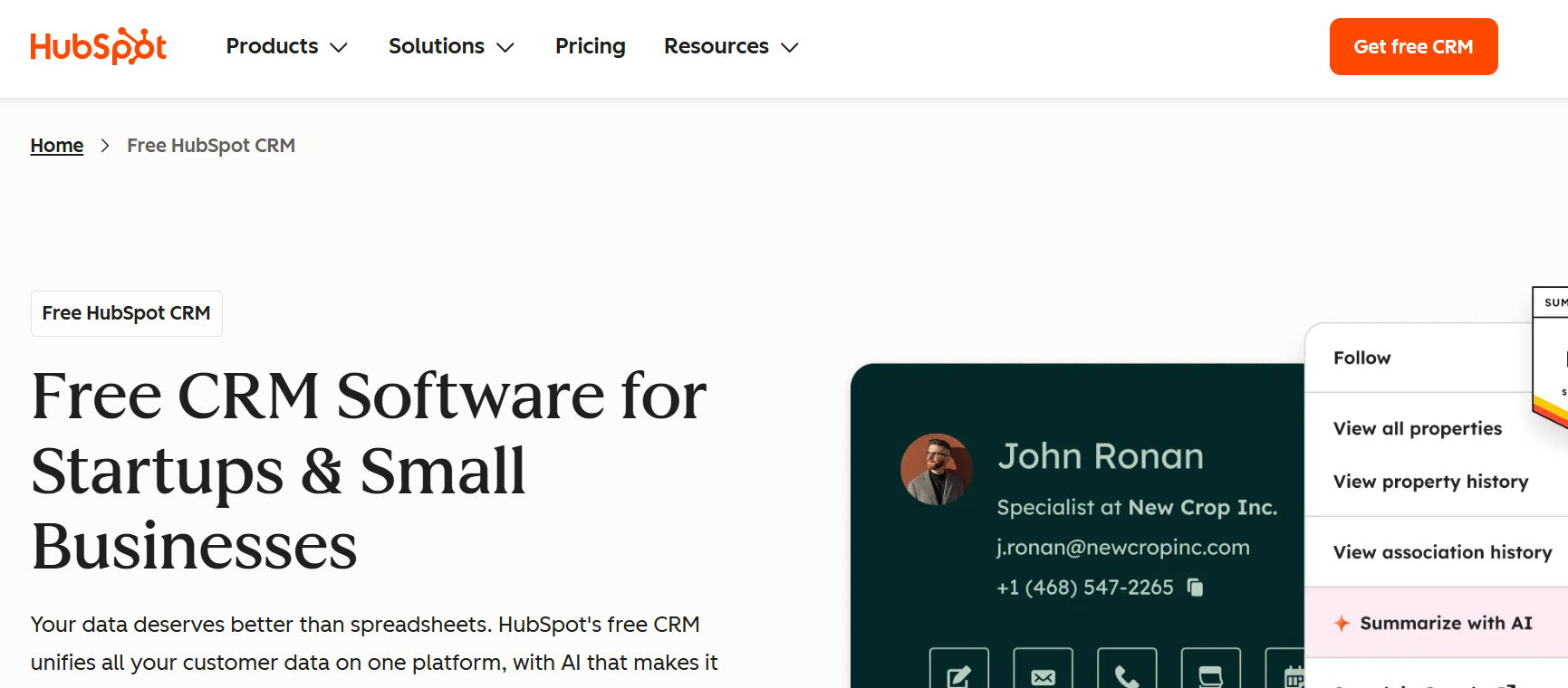Viewport: 1568px width, 688px height.
Task: Expand the Products dropdown menu
Action: pyautogui.click(x=286, y=46)
